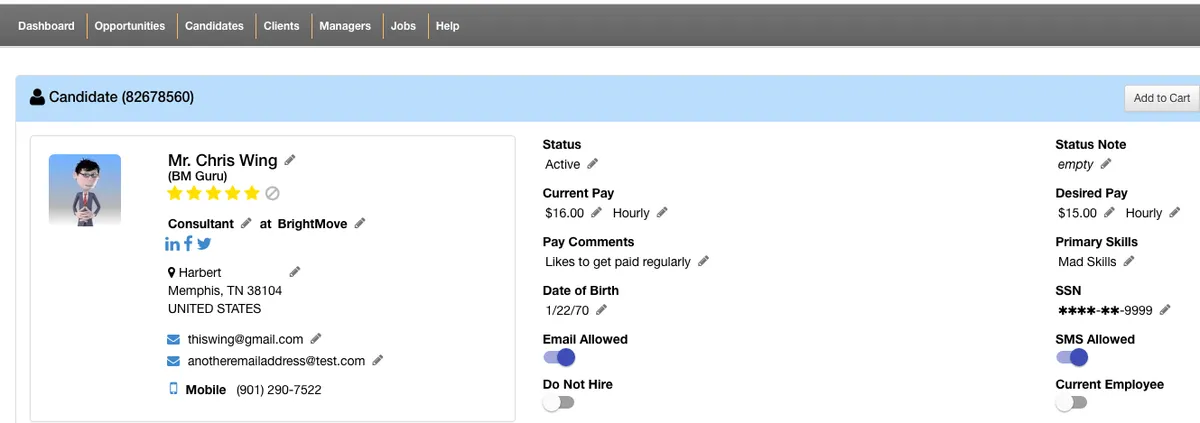
Task: Open the Dashboard menu
Action: [46, 26]
